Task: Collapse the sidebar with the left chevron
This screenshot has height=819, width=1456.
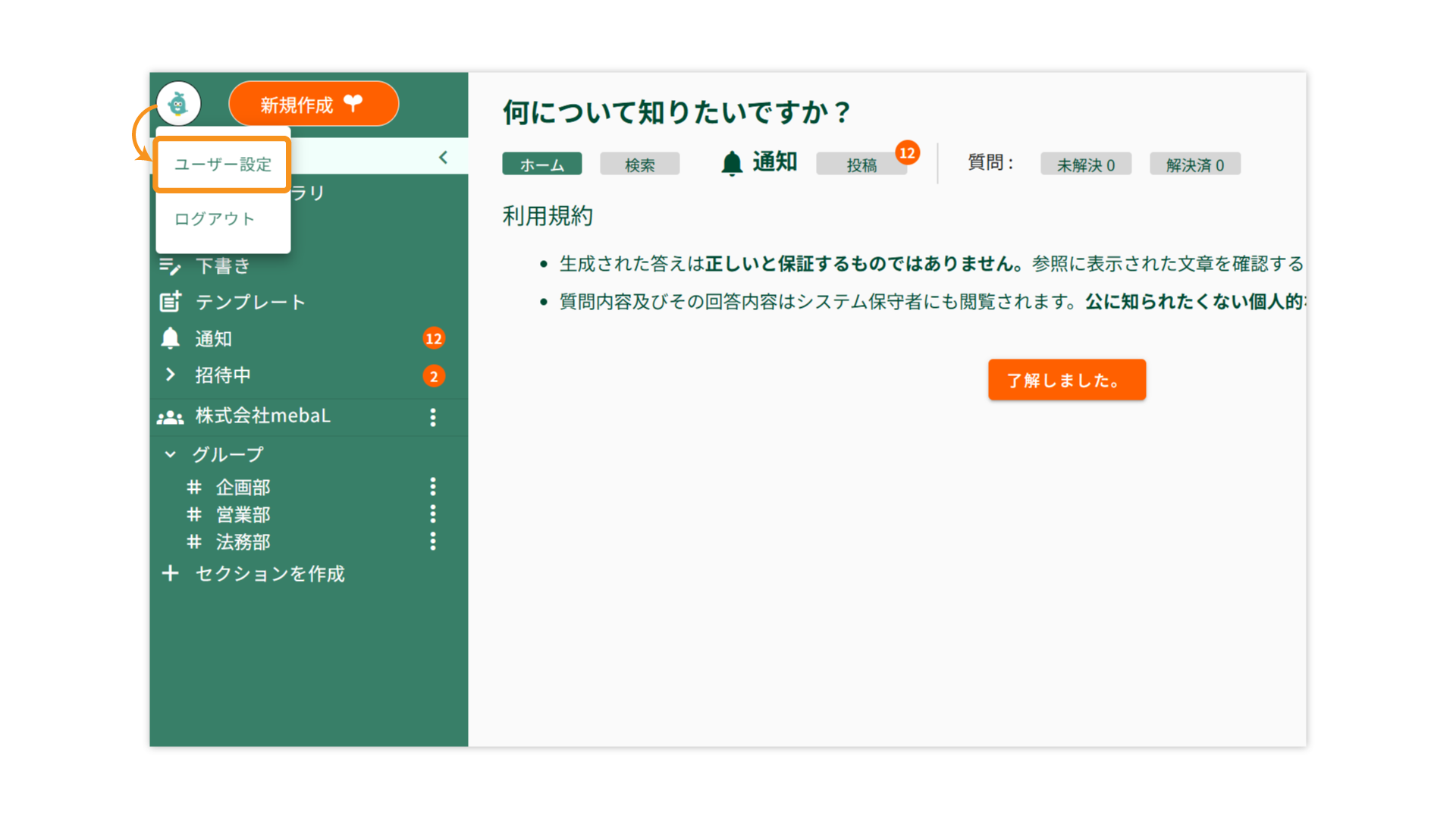Action: coord(444,157)
